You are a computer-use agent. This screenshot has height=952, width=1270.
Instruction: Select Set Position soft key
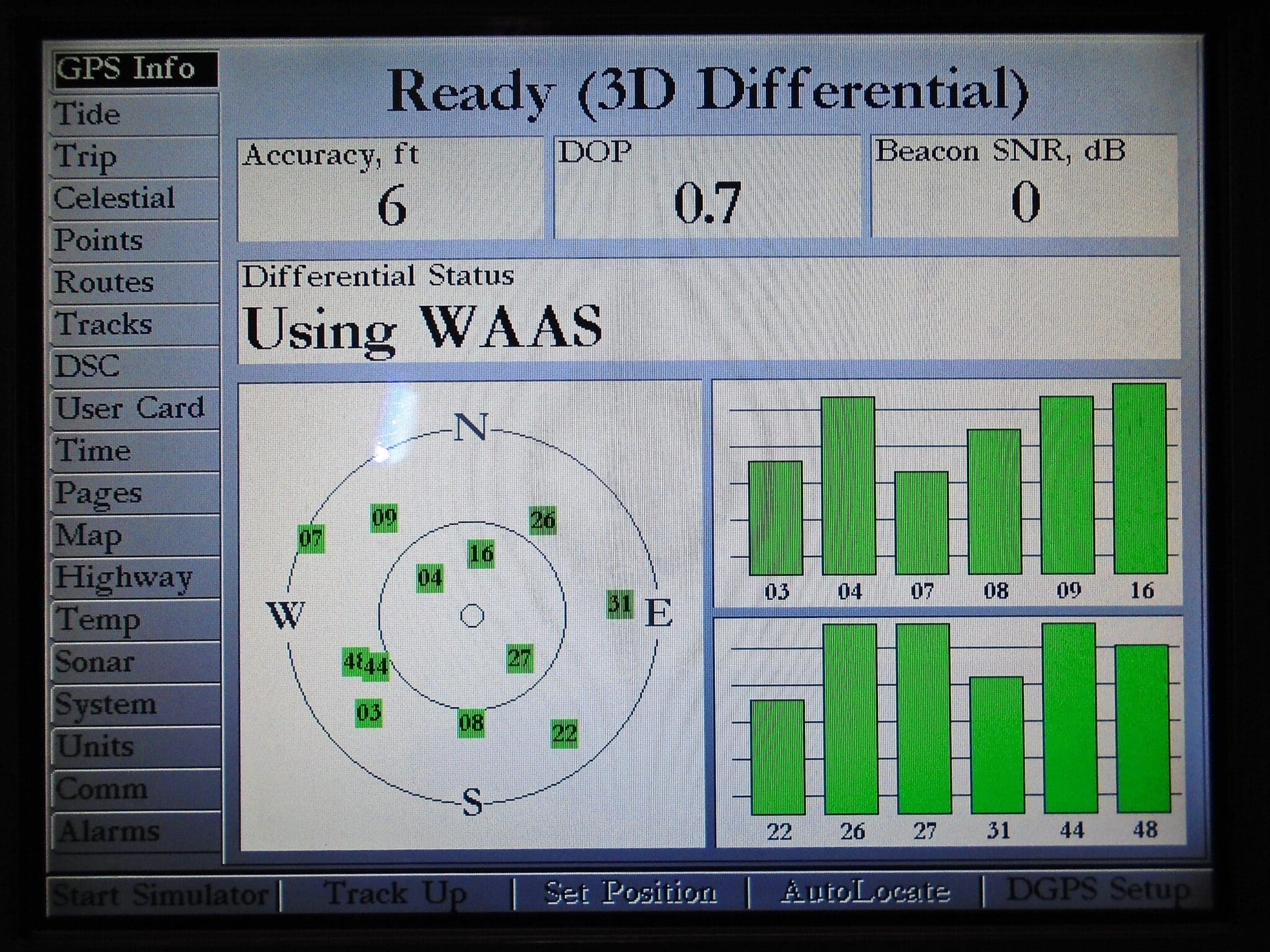point(630,893)
